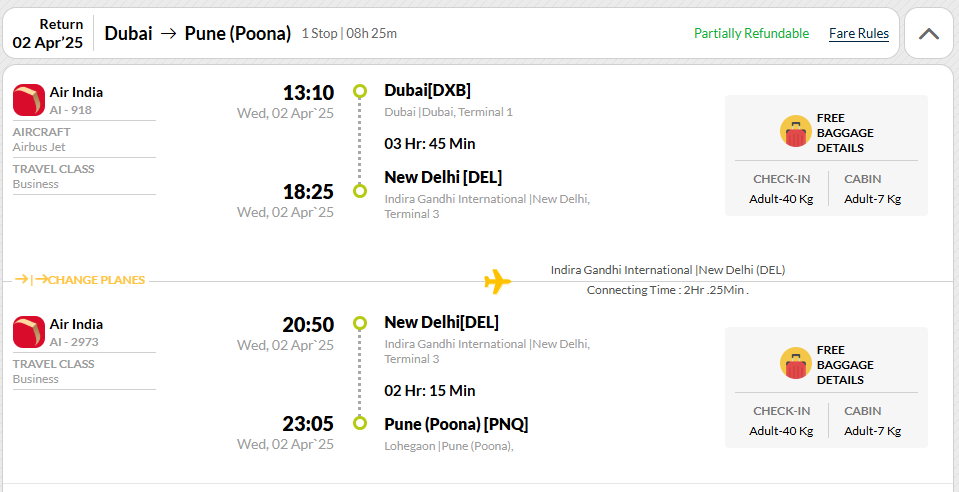Select the Dubai to Pune route heading
Viewport: 959px width, 492px height.
pos(198,33)
